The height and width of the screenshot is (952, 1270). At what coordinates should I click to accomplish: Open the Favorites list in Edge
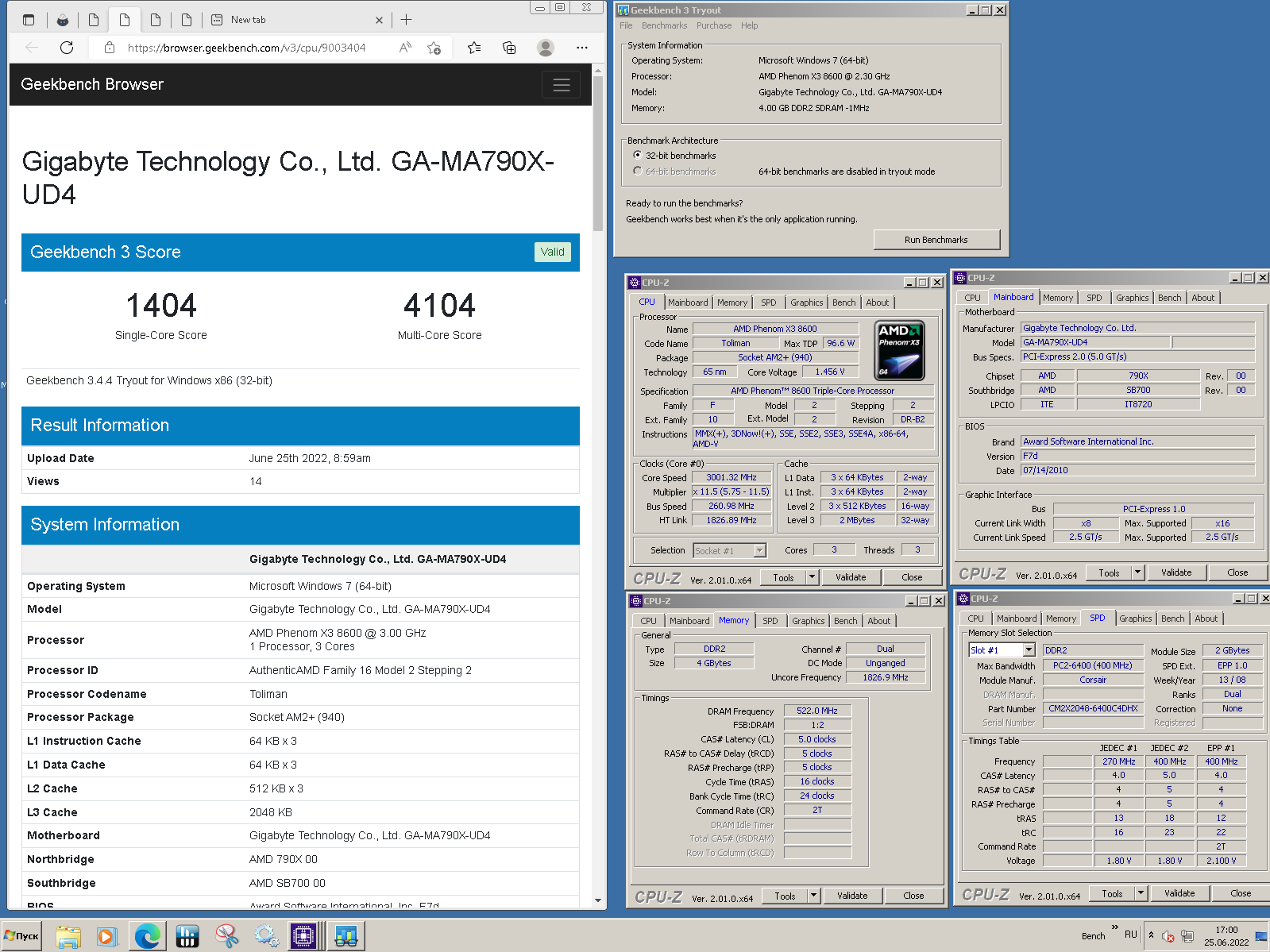[474, 48]
